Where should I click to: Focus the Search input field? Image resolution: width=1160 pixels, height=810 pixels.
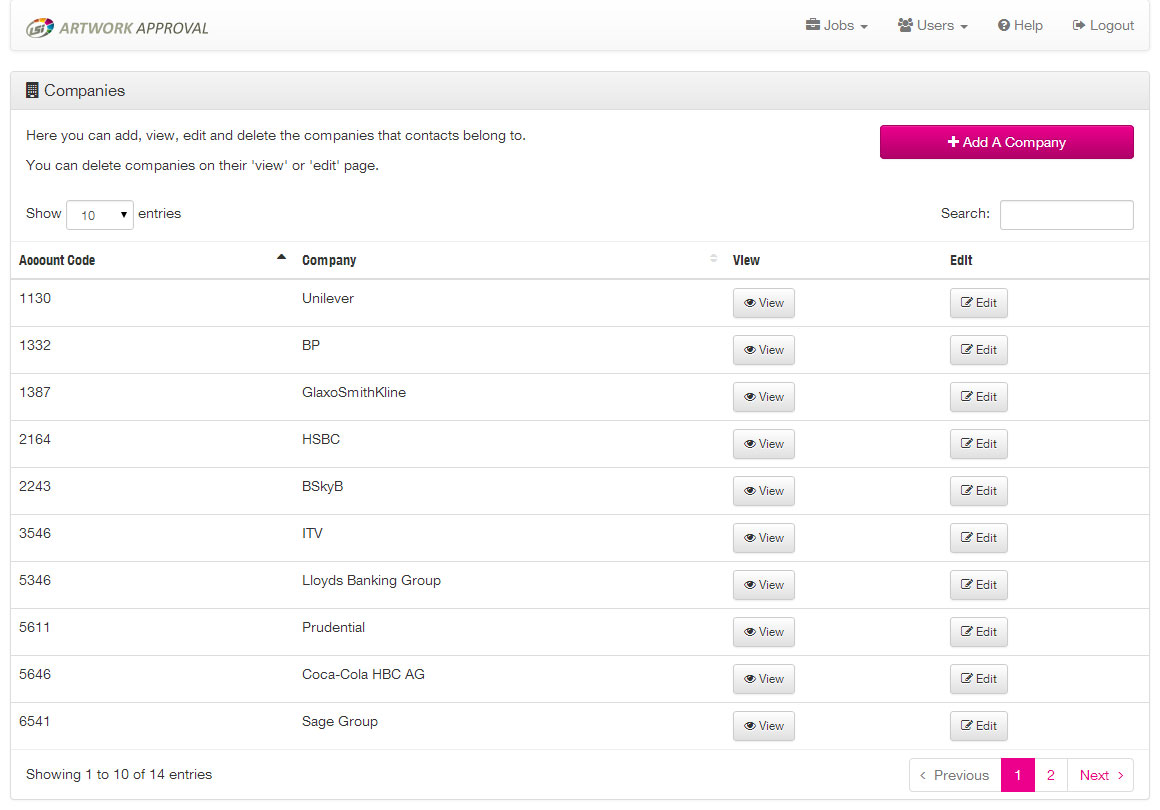point(1066,215)
